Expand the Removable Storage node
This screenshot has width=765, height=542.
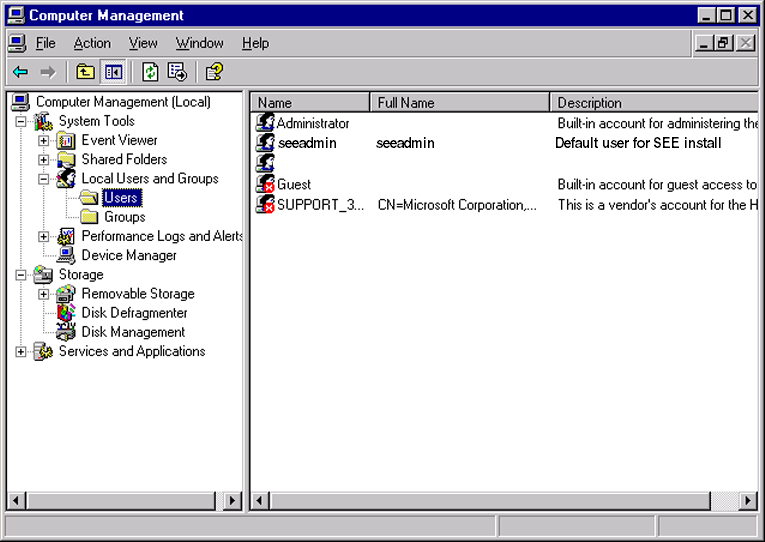click(x=43, y=294)
